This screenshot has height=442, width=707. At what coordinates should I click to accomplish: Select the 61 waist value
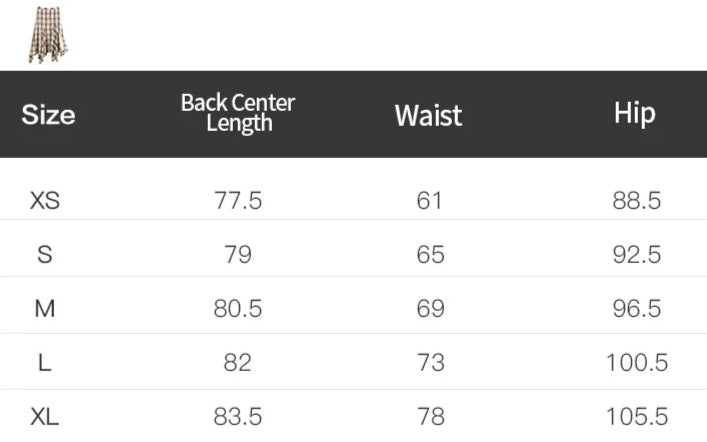tap(429, 201)
